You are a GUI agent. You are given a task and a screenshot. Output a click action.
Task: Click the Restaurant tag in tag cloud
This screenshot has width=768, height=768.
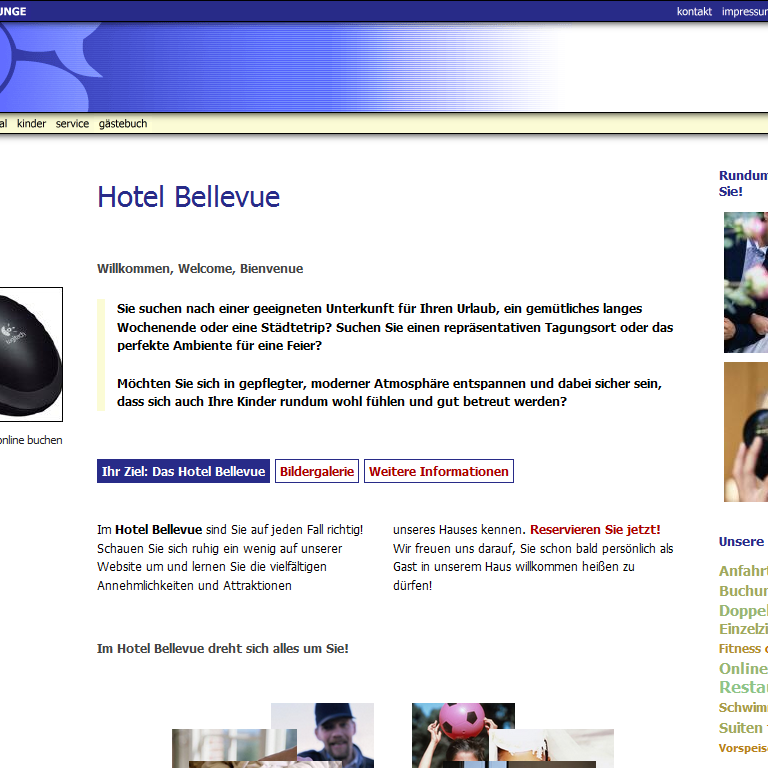coord(743,687)
